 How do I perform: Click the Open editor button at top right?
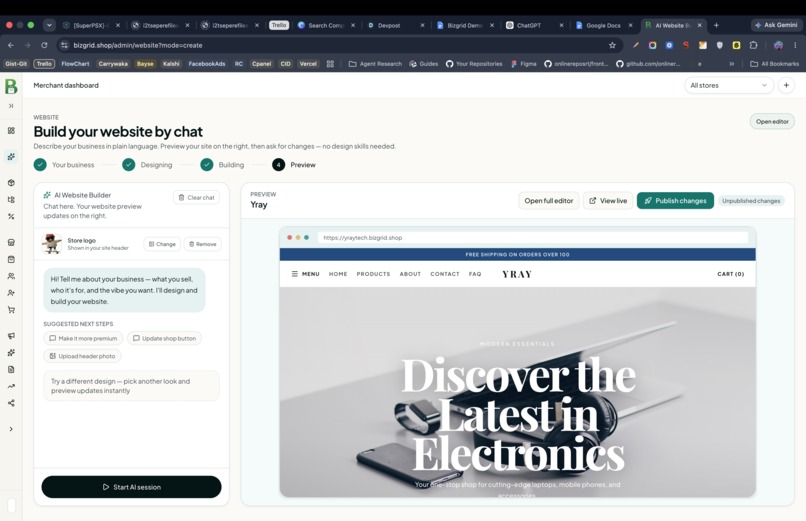coord(772,121)
